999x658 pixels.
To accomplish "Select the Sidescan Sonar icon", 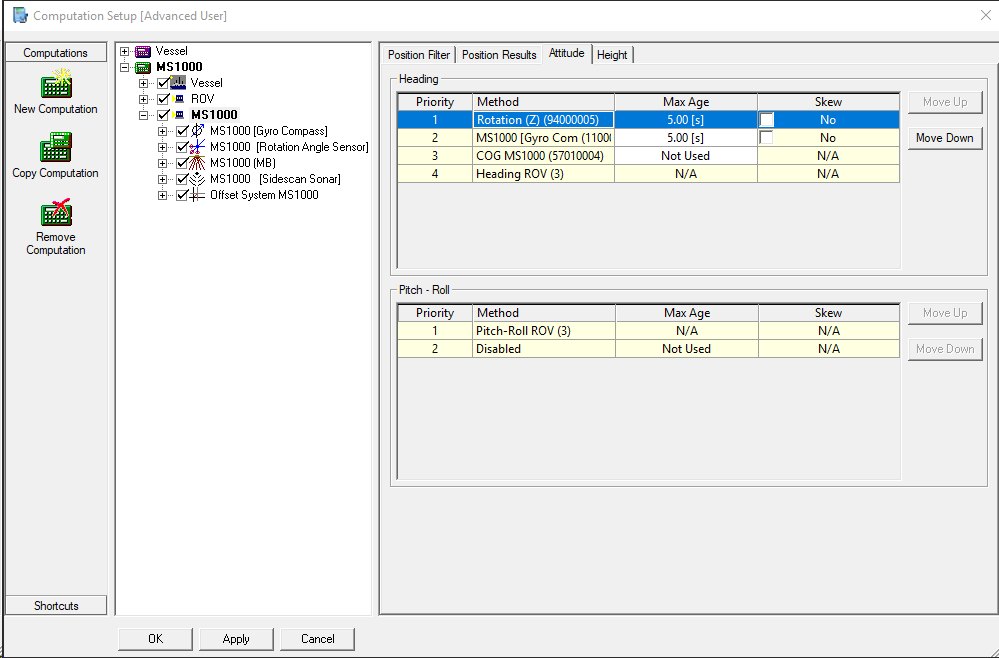I will [x=198, y=179].
